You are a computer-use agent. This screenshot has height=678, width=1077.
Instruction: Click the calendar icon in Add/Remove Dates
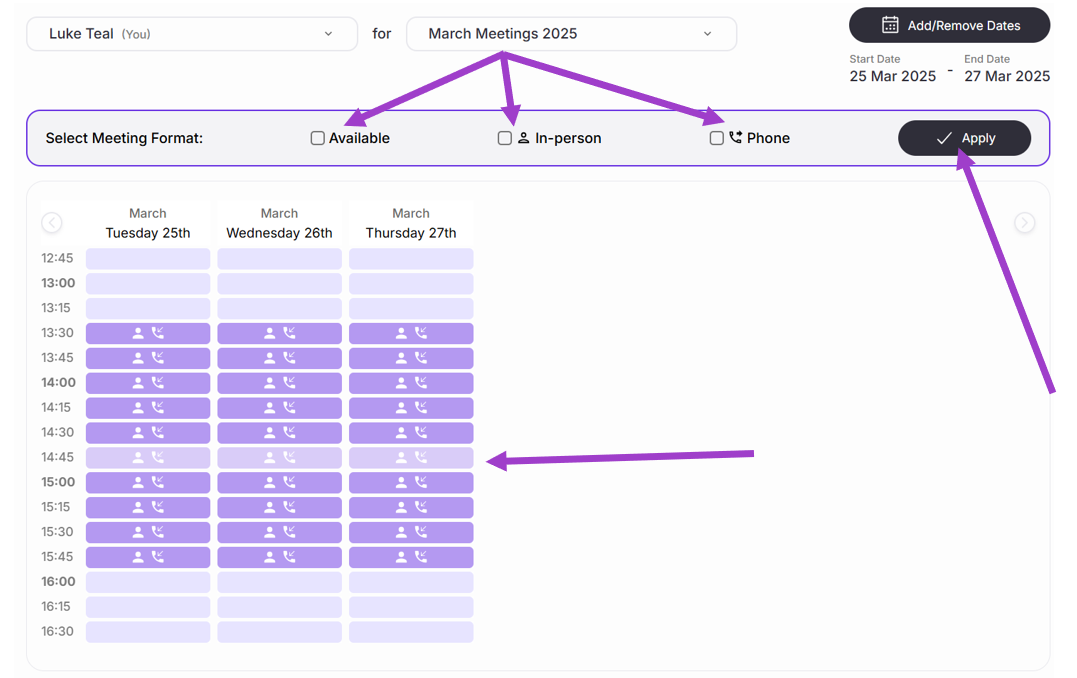pyautogui.click(x=890, y=25)
